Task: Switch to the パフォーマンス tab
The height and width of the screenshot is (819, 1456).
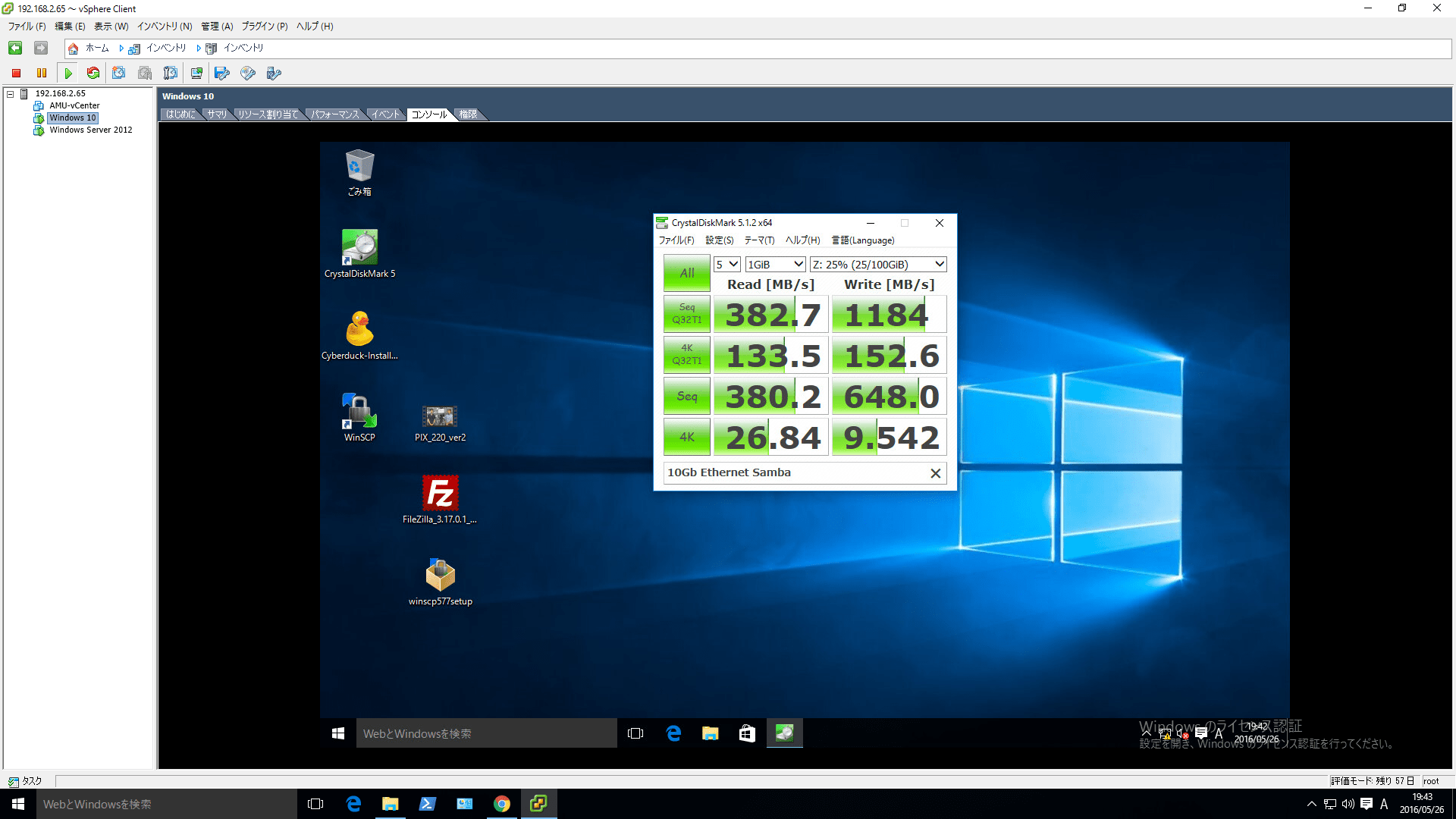Action: [x=335, y=115]
